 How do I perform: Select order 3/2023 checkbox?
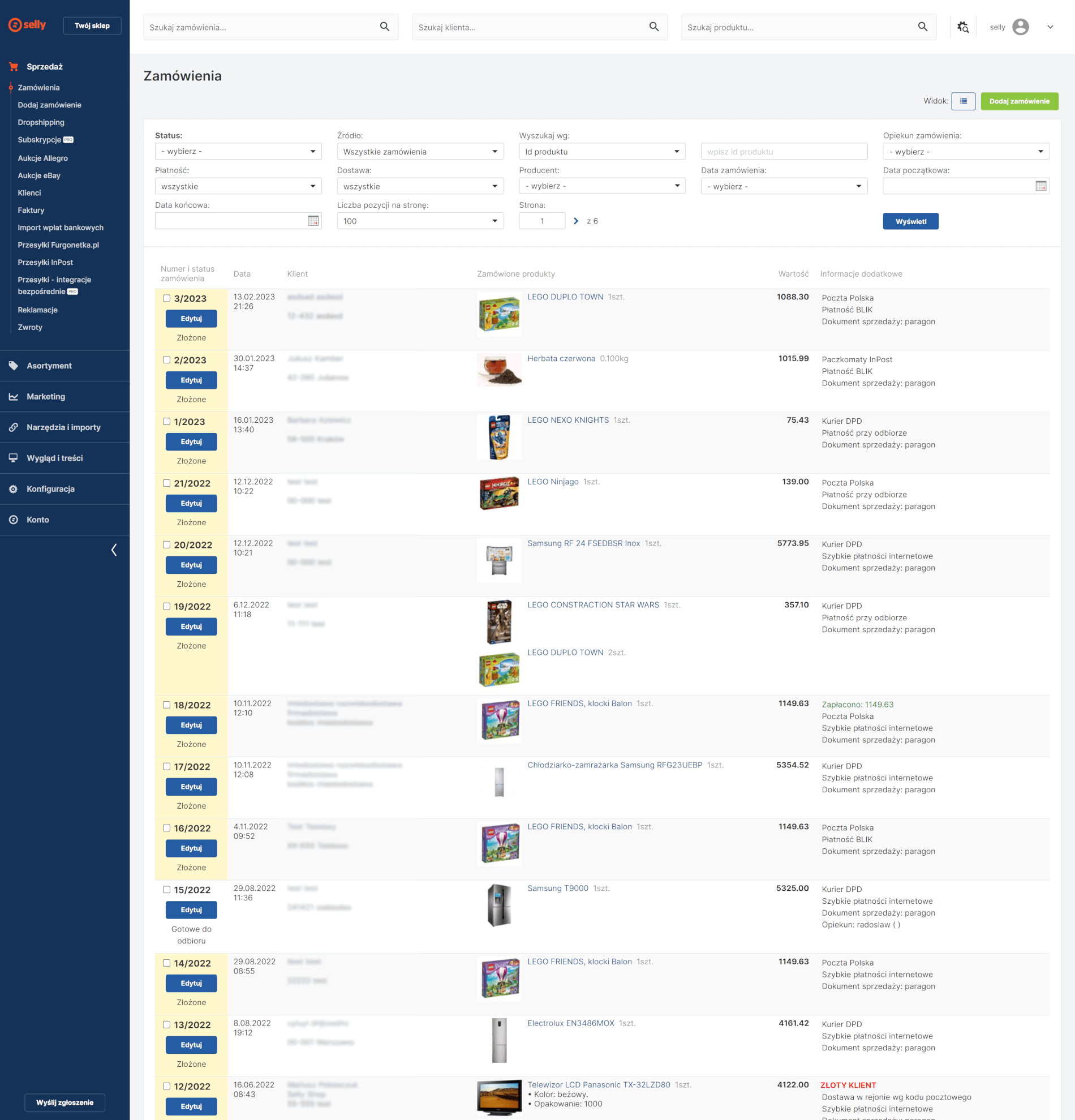click(x=167, y=298)
